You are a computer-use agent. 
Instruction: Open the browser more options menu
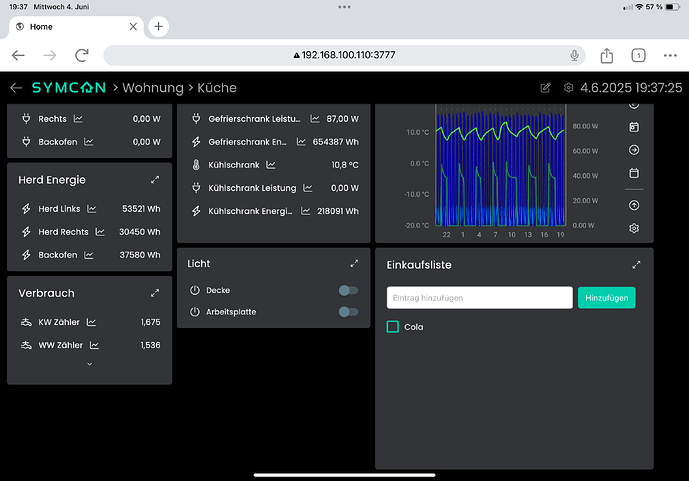coord(670,55)
